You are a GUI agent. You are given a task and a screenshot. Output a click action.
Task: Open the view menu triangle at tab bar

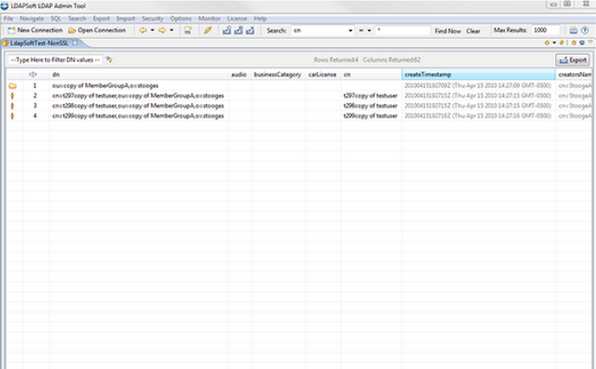pyautogui.click(x=590, y=43)
